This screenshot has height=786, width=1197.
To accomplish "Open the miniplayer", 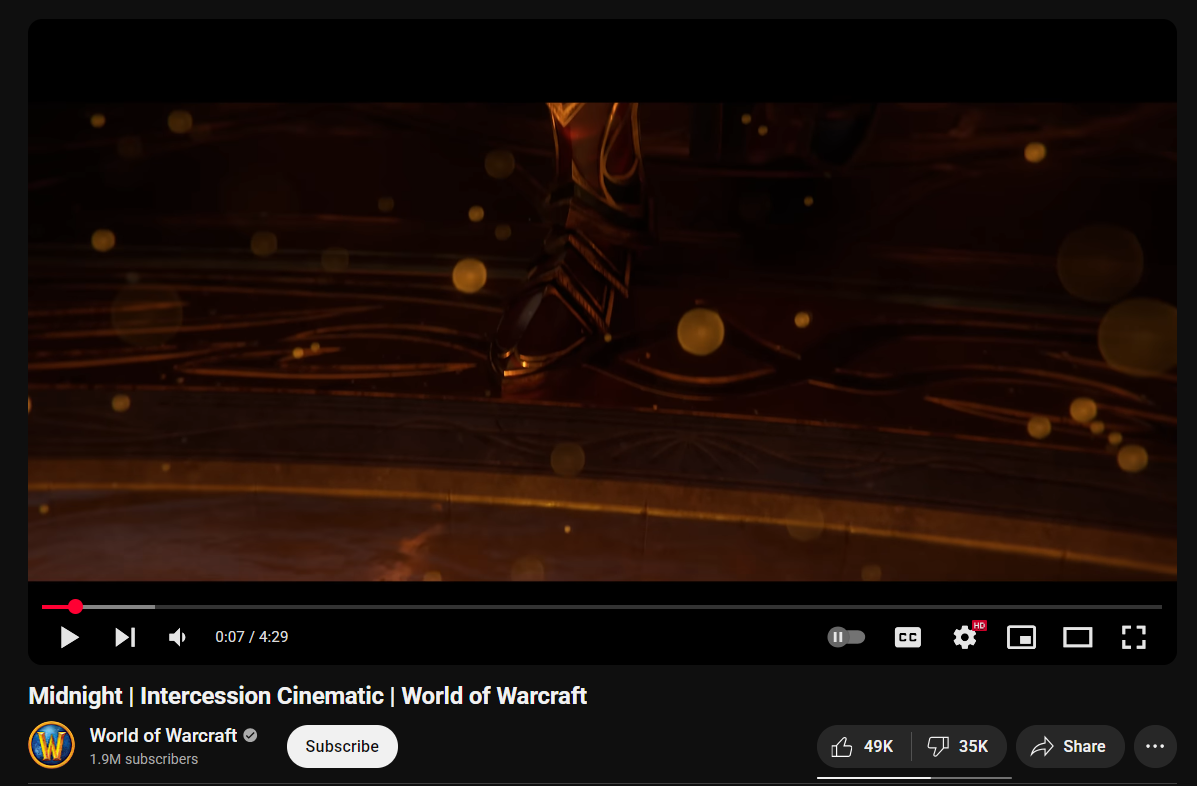I will 1021,637.
